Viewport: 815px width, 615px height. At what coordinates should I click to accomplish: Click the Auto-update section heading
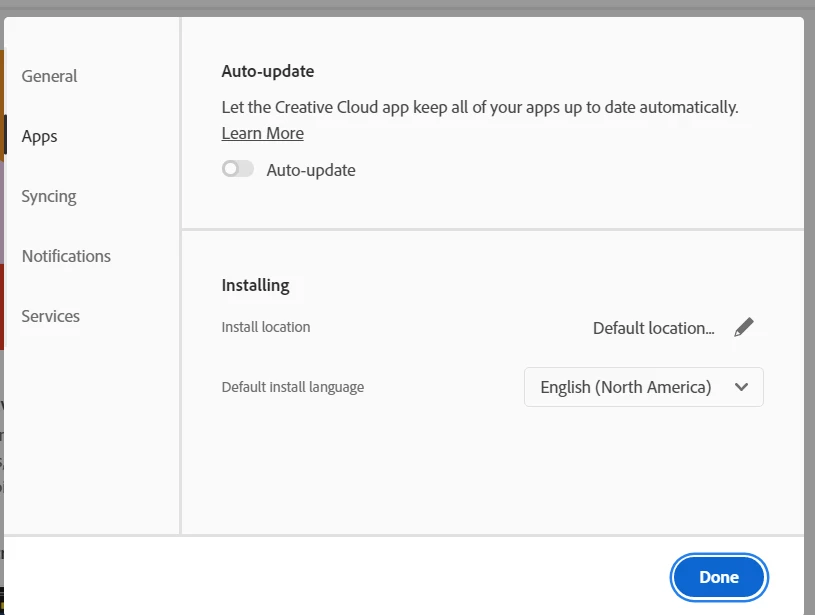[x=268, y=71]
